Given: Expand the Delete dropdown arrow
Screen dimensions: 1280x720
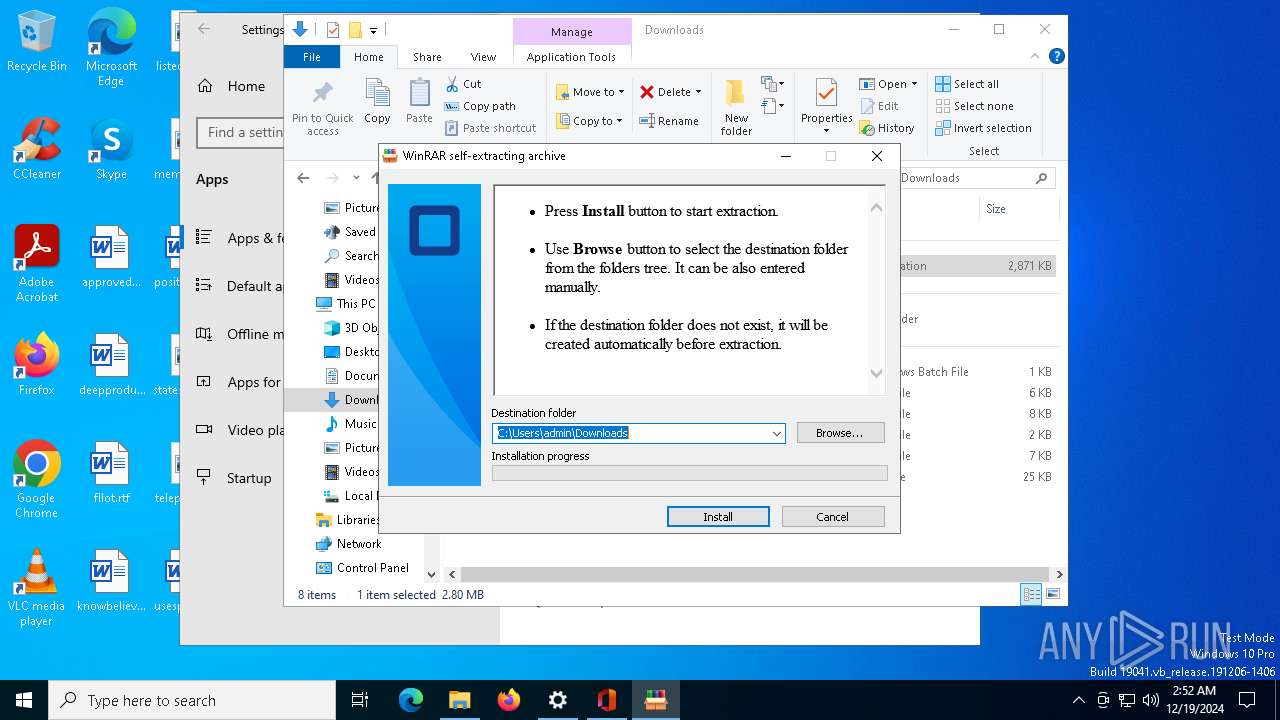Looking at the screenshot, I should point(698,92).
